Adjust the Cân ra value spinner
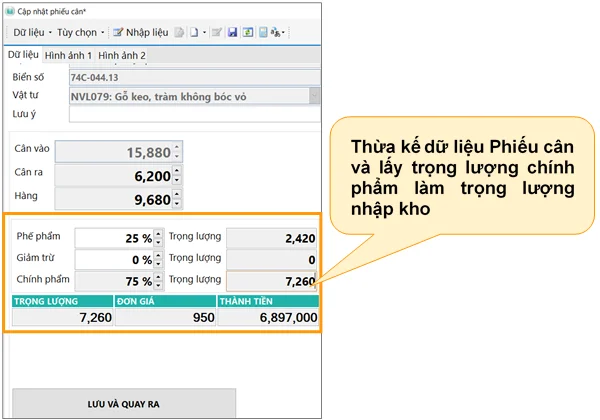This screenshot has width=600, height=420. [177, 175]
